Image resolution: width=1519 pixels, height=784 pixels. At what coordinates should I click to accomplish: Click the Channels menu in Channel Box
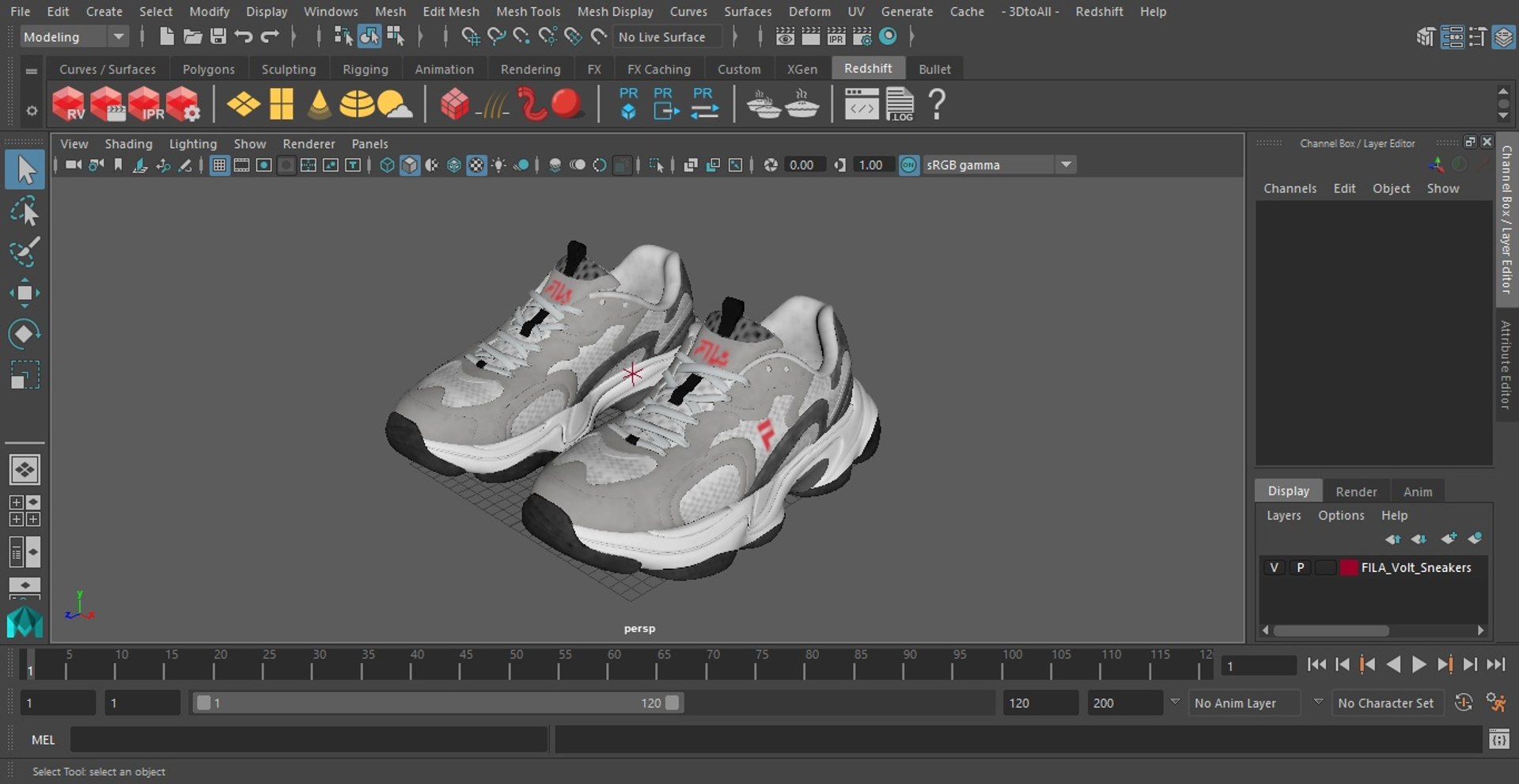pos(1290,188)
